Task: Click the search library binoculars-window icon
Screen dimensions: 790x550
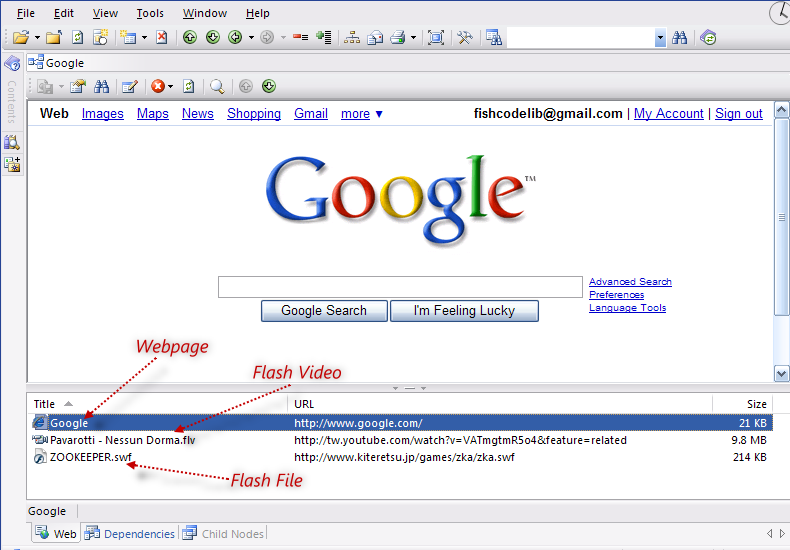Action: point(494,37)
